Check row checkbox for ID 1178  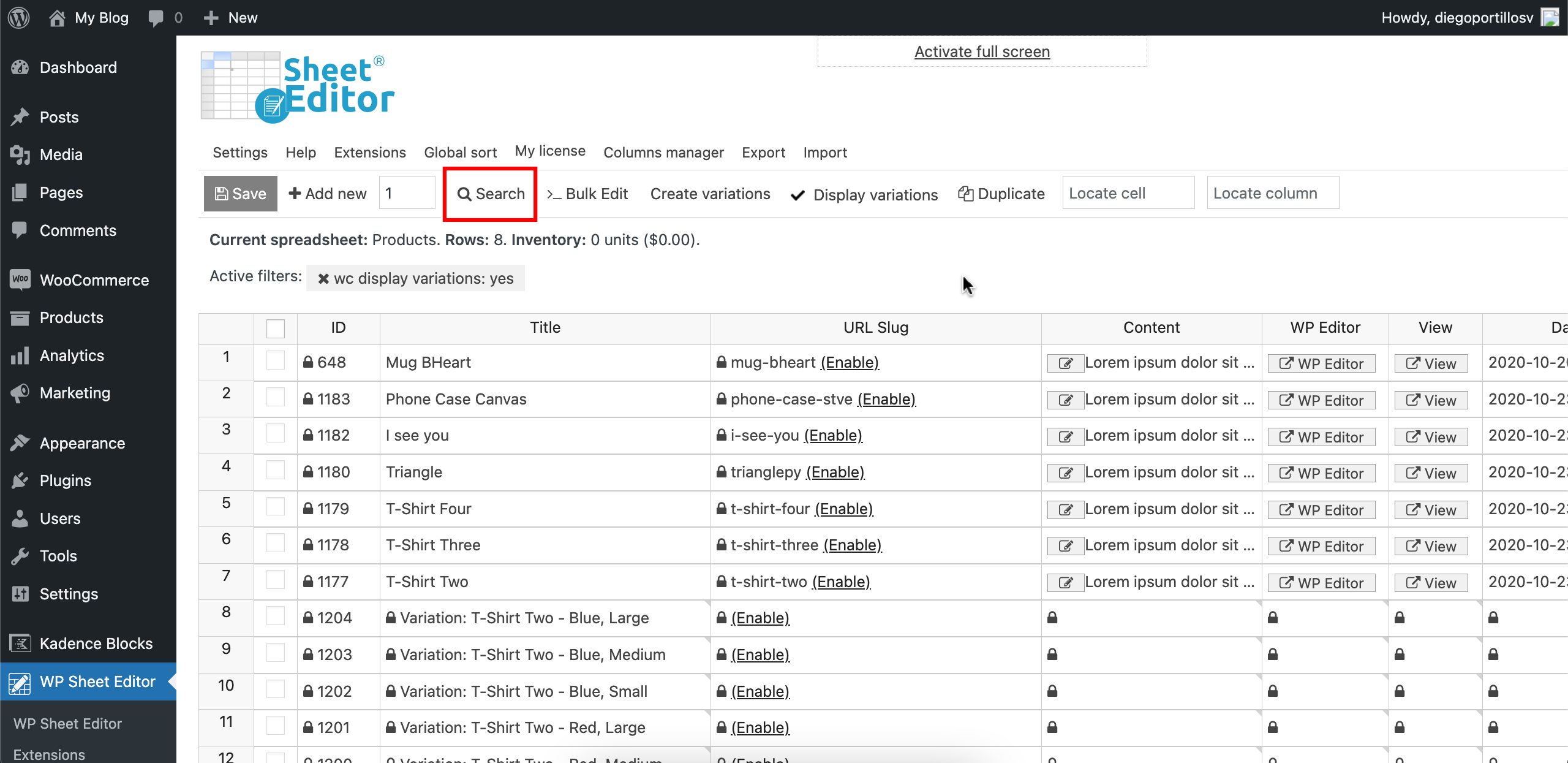(276, 543)
